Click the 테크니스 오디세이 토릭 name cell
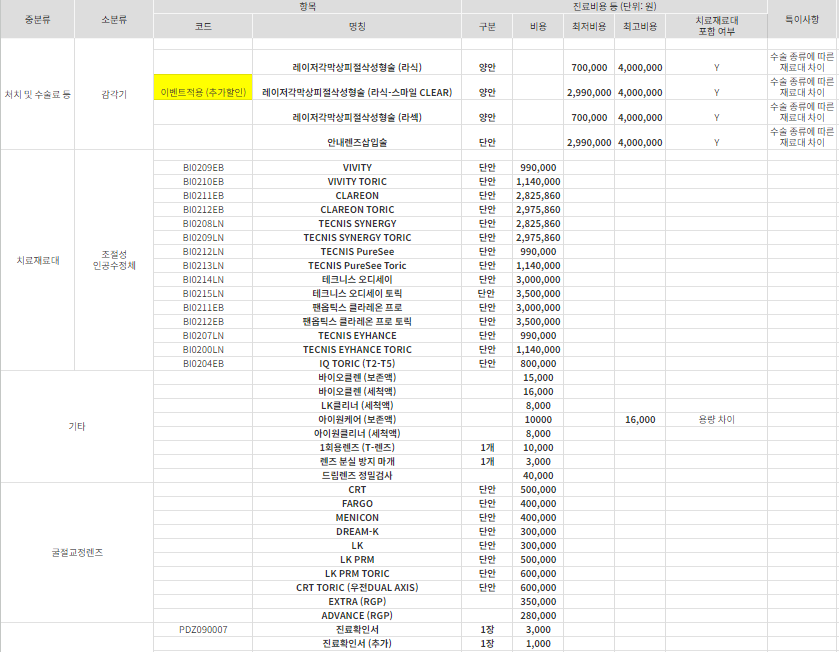 click(x=357, y=294)
